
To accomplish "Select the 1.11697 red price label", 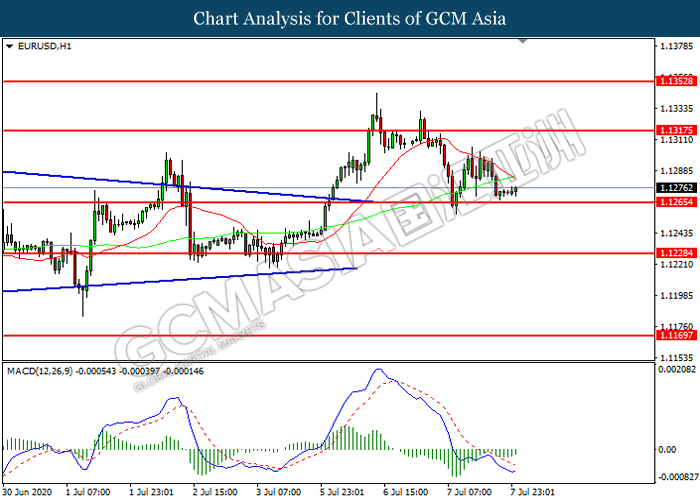I will click(x=677, y=335).
